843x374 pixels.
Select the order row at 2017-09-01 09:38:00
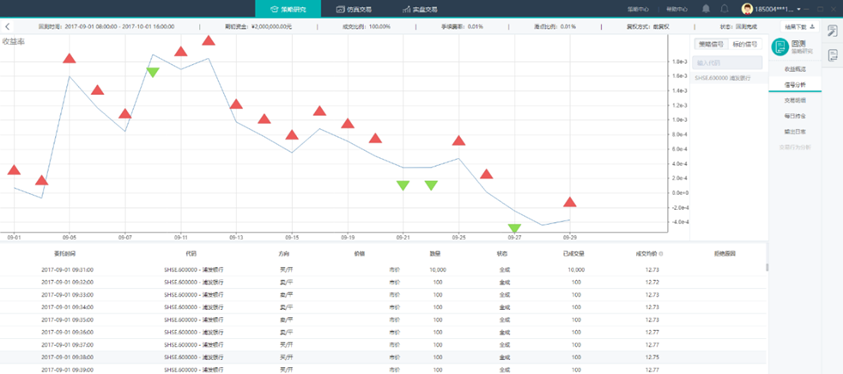383,357
